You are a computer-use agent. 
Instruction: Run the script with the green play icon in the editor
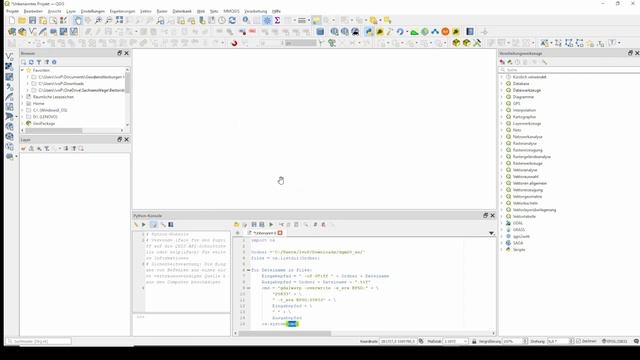271,224
